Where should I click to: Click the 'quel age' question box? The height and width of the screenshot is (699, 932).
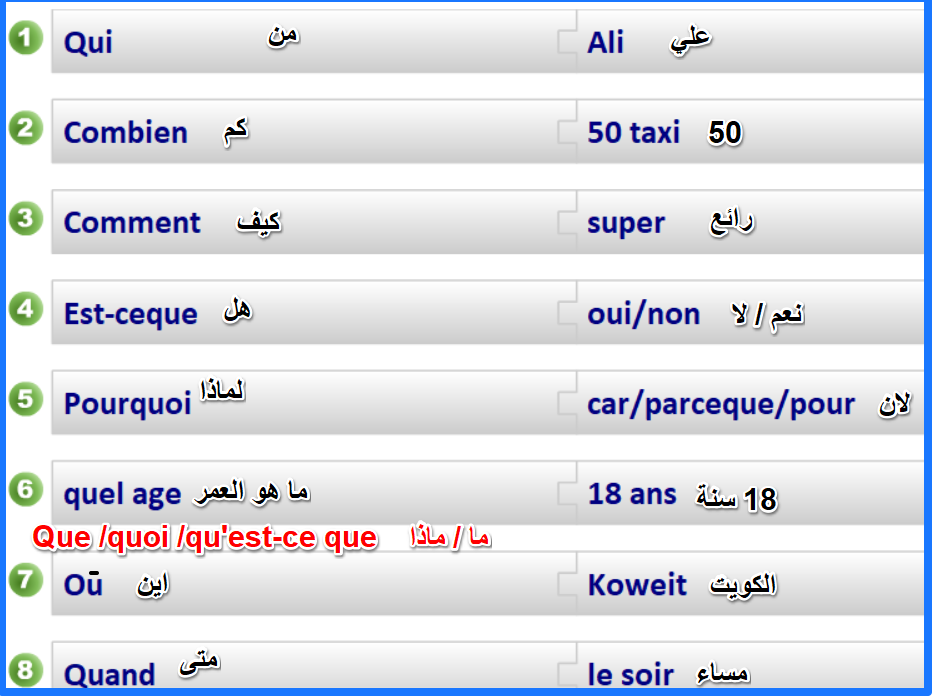click(x=310, y=492)
